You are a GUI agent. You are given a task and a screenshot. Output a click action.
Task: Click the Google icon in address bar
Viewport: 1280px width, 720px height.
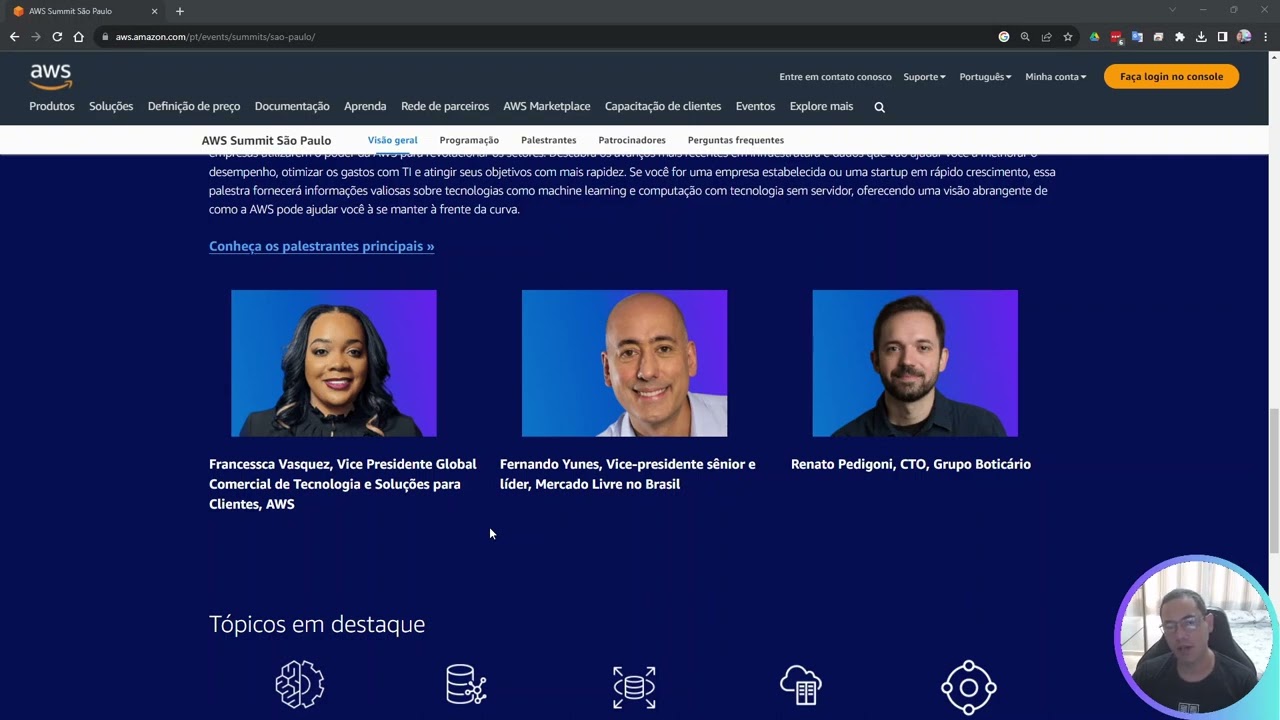[1004, 37]
